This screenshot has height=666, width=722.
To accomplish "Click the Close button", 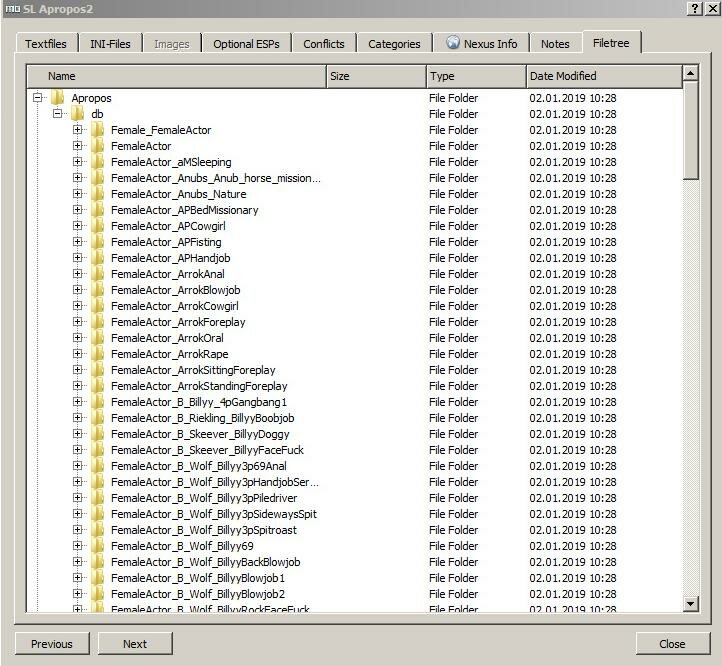I will click(x=672, y=643).
